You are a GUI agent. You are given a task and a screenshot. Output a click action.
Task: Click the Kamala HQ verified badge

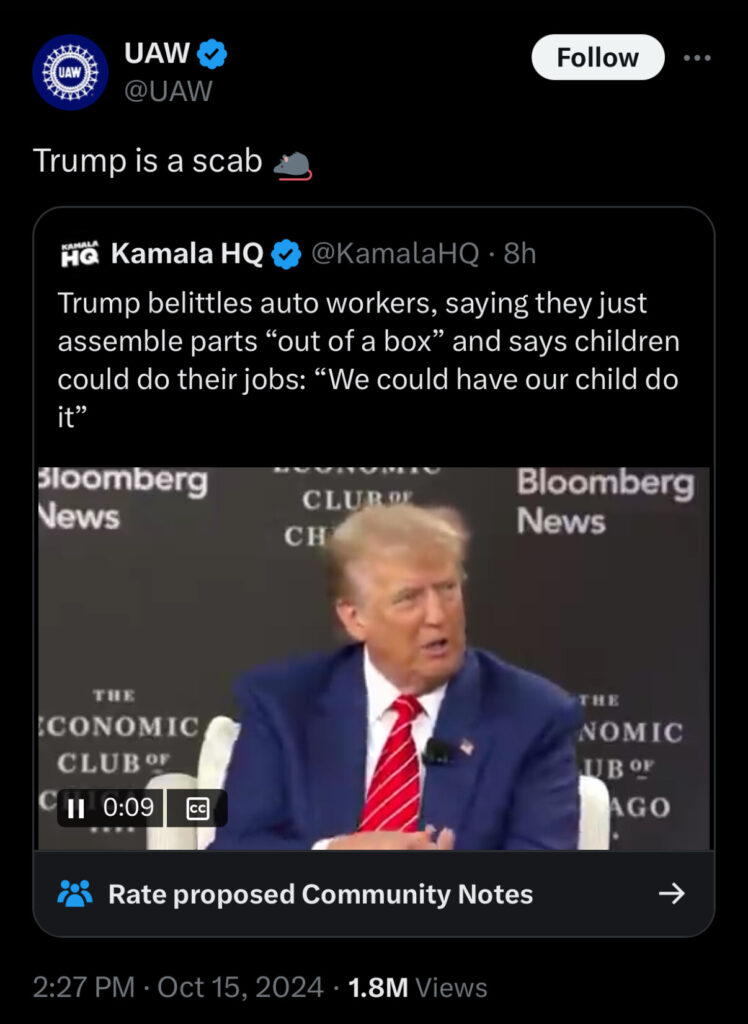(287, 254)
